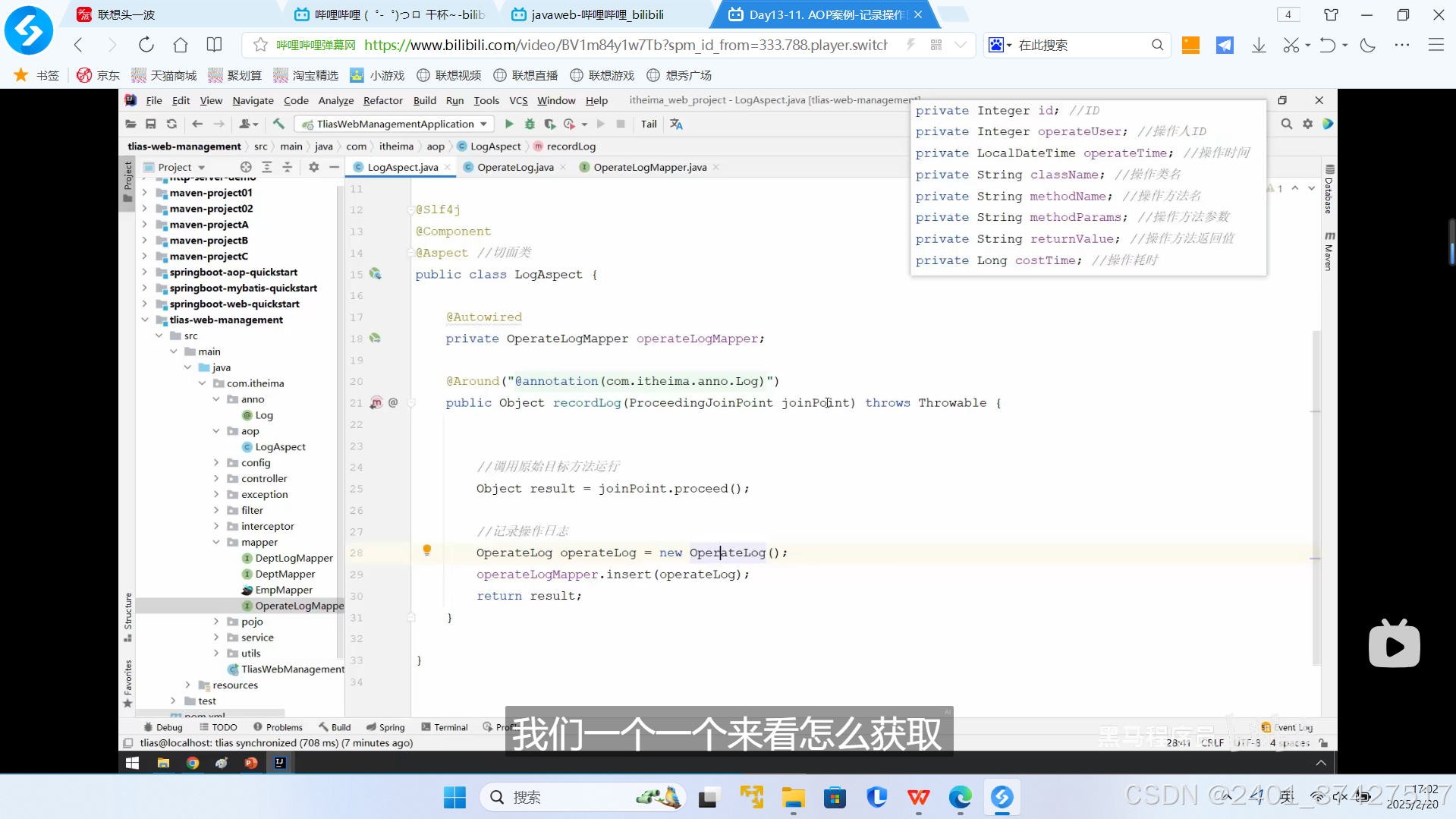The width and height of the screenshot is (1456, 819).
Task: Switch to OperateLog.java editor tab
Action: coord(514,167)
